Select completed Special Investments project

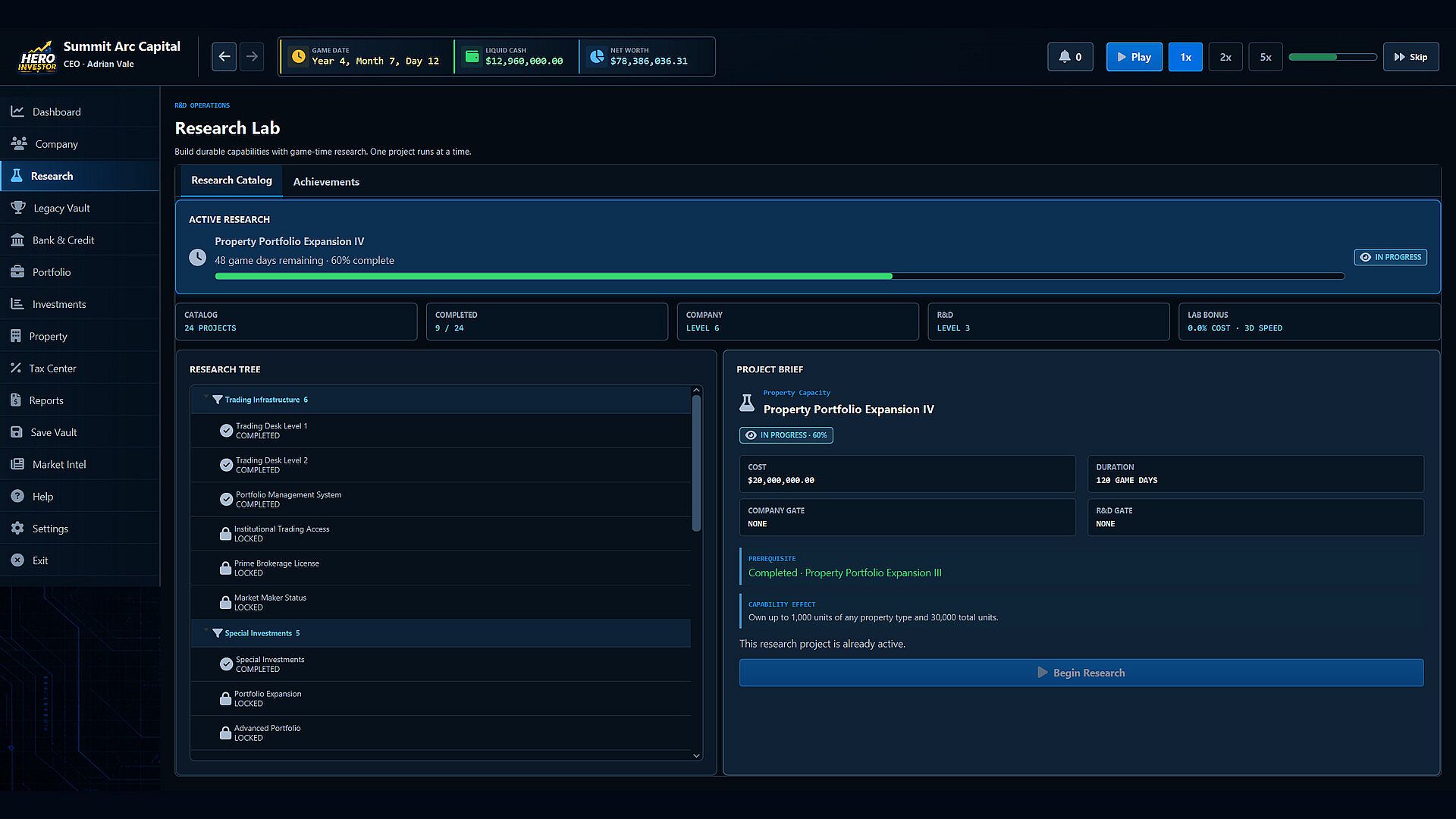point(441,664)
